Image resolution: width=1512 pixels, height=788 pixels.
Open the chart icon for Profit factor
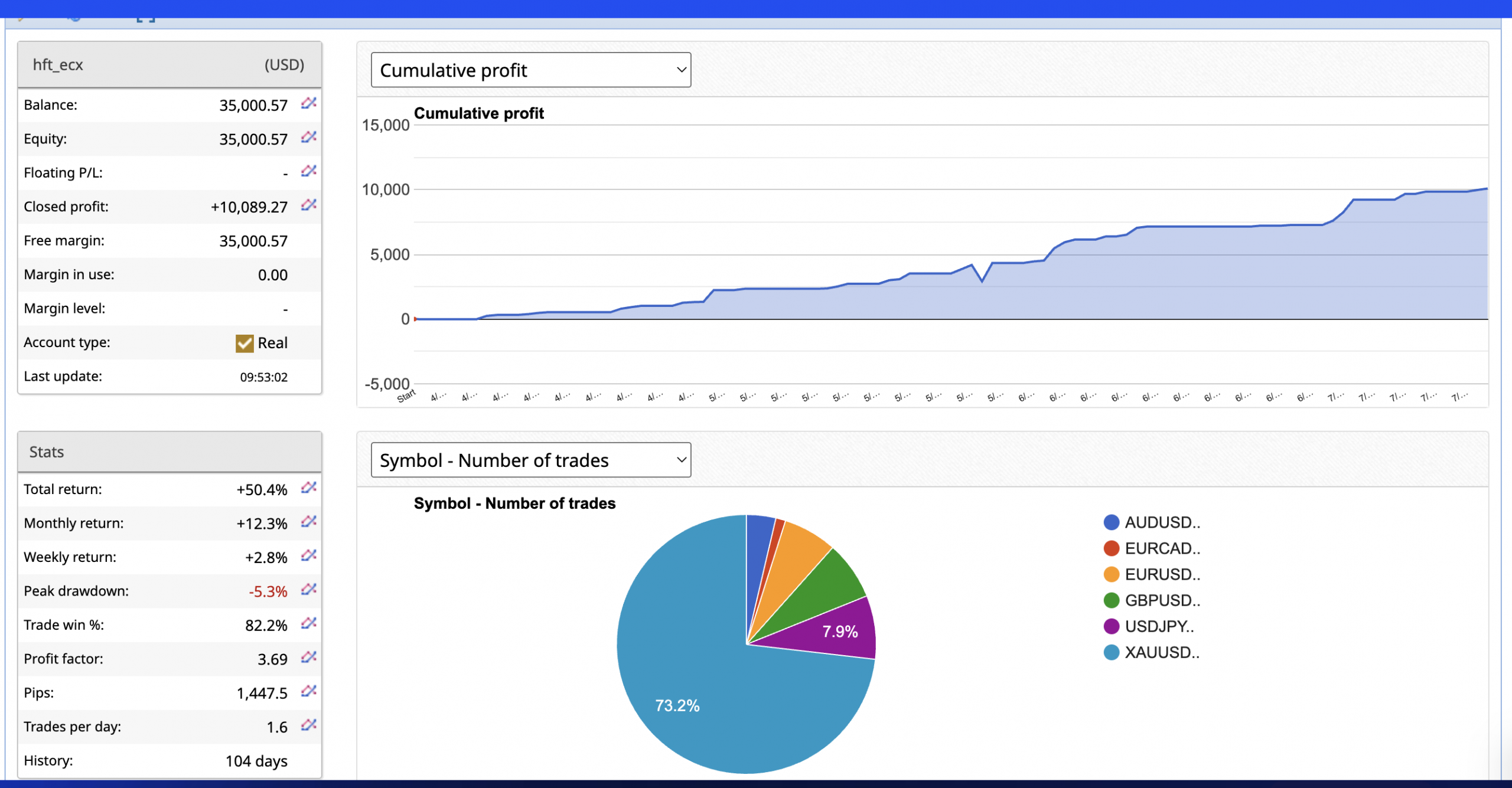pos(308,658)
